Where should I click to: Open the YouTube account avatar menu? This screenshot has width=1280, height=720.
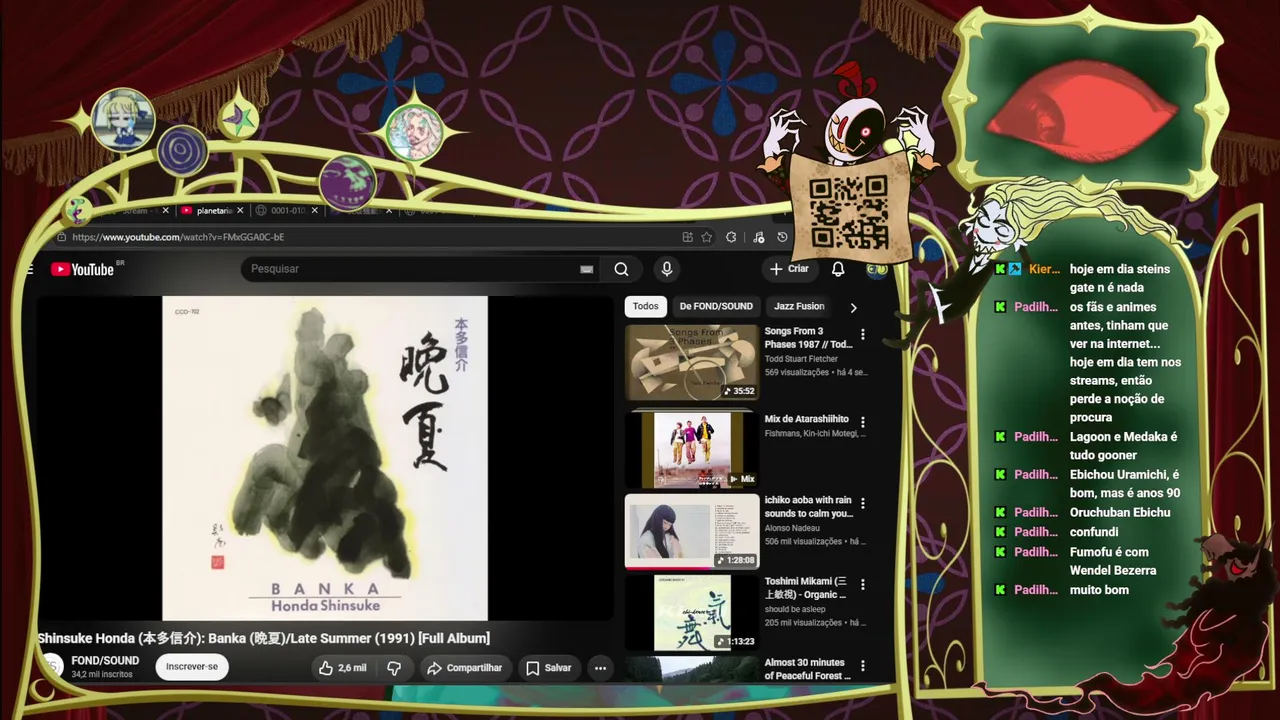click(876, 269)
